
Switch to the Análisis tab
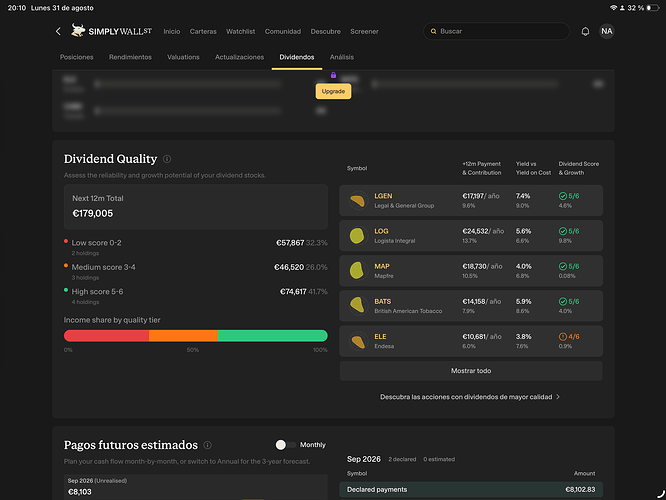coord(341,57)
